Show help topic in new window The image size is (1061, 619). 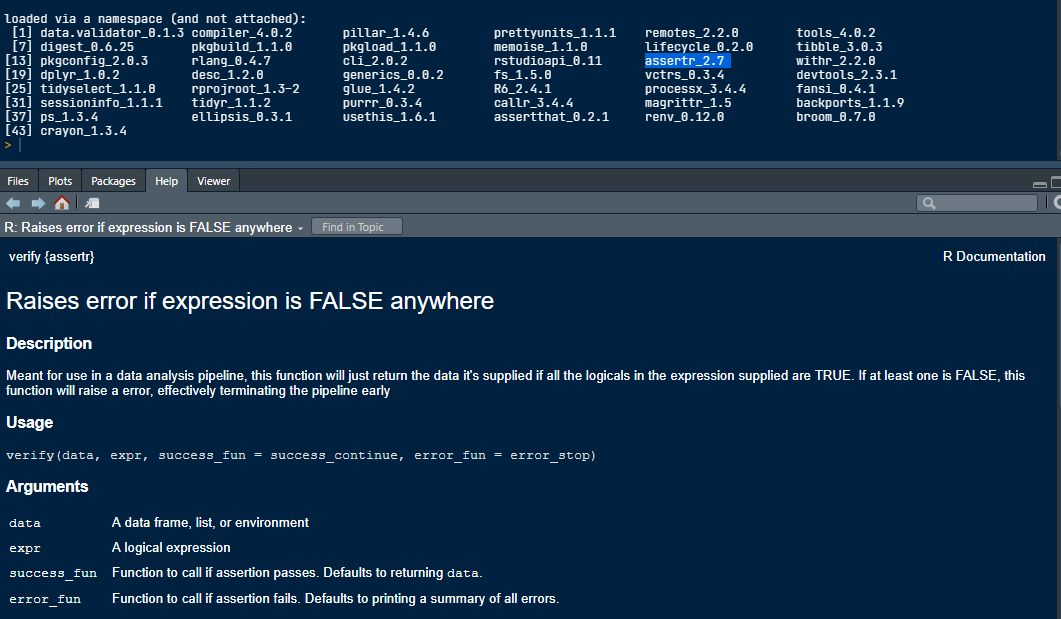[x=91, y=202]
